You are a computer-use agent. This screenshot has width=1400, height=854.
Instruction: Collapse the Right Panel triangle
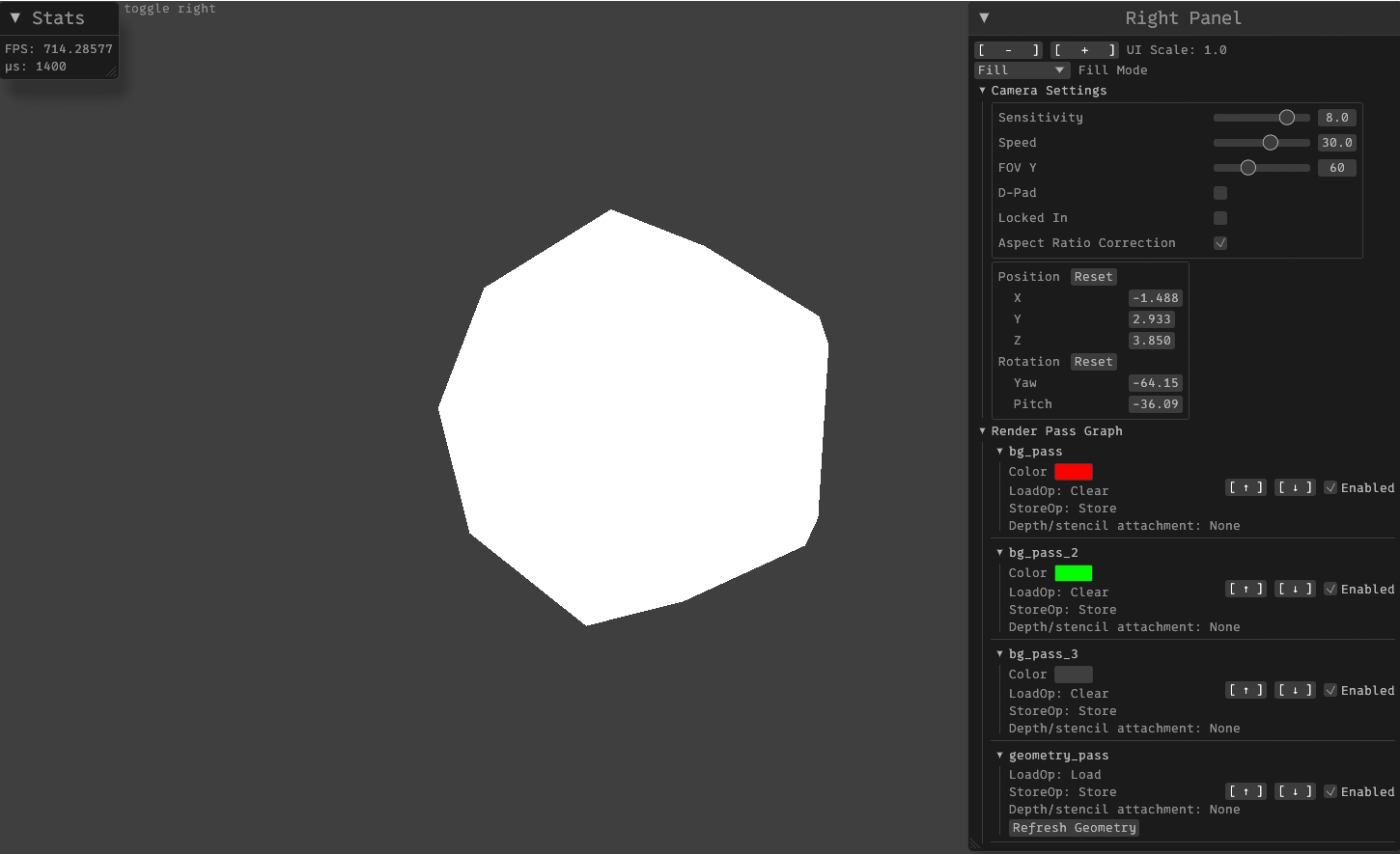point(984,17)
